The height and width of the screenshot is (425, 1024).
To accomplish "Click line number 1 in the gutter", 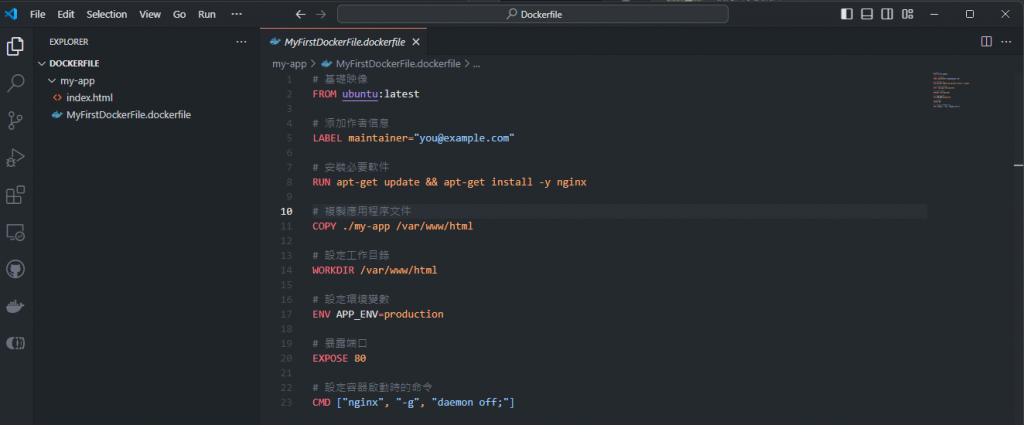I will coord(289,80).
